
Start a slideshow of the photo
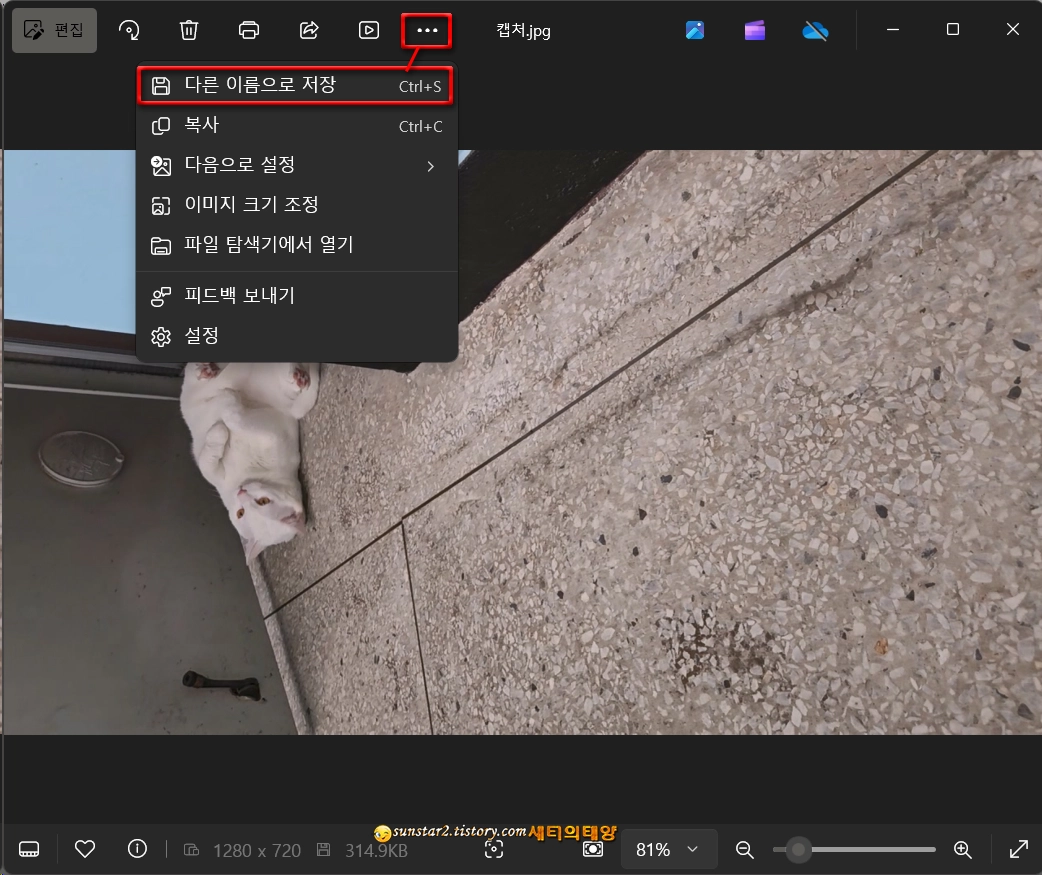[368, 29]
